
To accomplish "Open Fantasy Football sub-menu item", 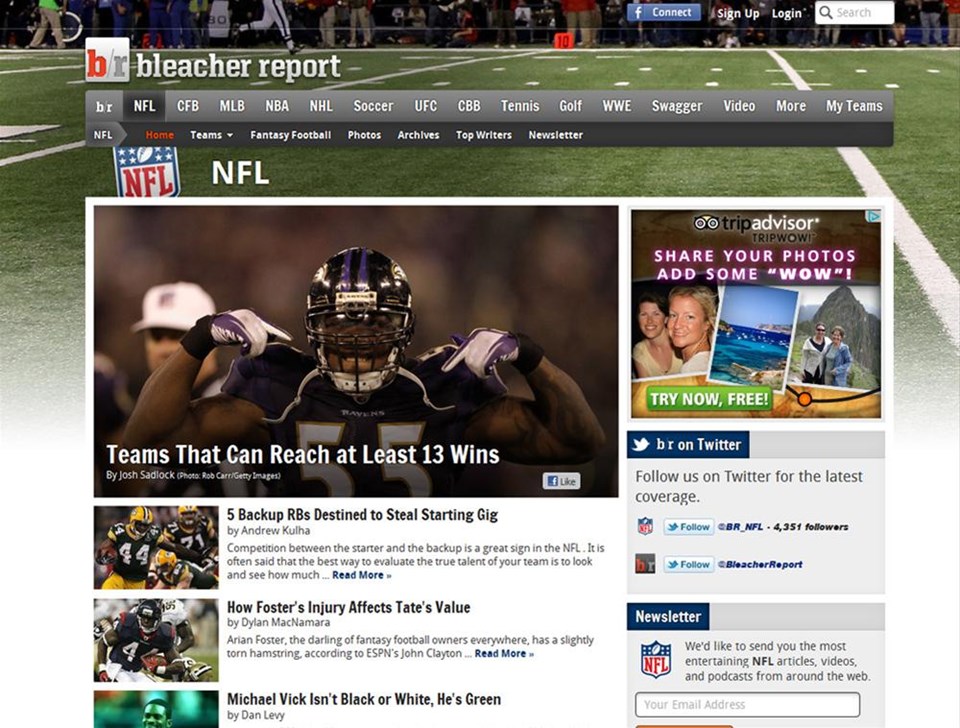I will pyautogui.click(x=290, y=135).
